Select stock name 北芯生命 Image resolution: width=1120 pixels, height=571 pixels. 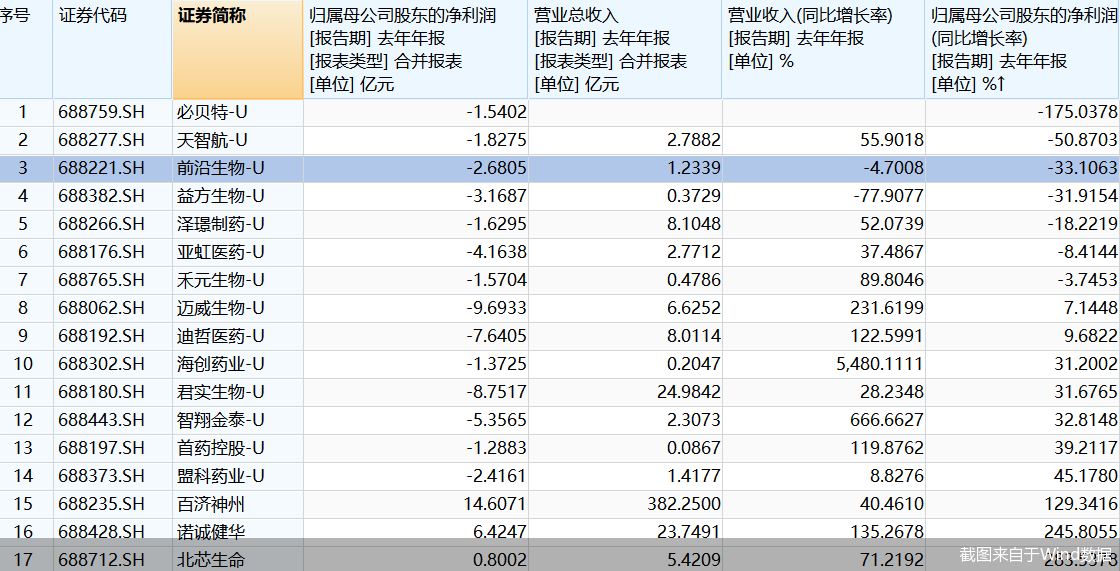(x=211, y=560)
